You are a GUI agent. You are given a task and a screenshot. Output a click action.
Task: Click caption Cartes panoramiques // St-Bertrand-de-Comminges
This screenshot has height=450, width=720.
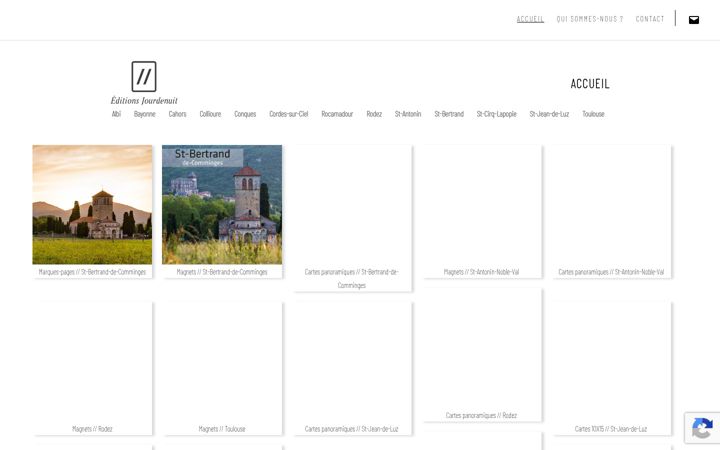(352, 278)
